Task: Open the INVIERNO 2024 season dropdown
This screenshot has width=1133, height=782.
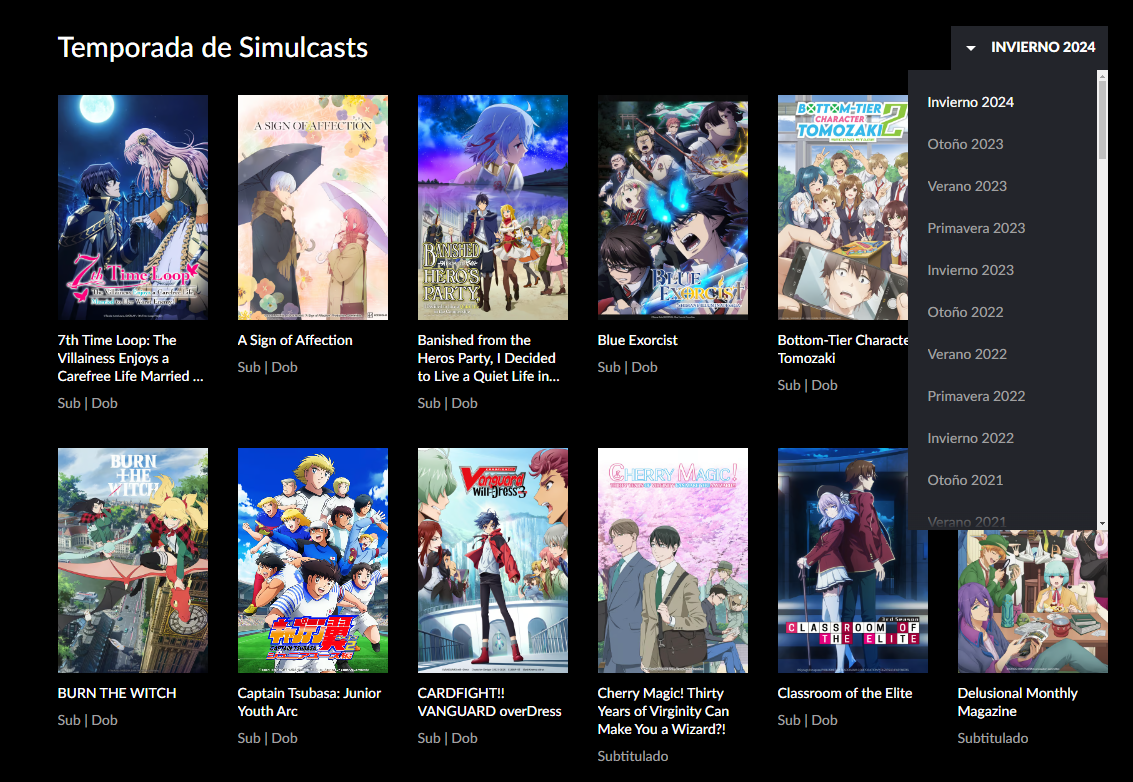Action: click(x=1029, y=48)
